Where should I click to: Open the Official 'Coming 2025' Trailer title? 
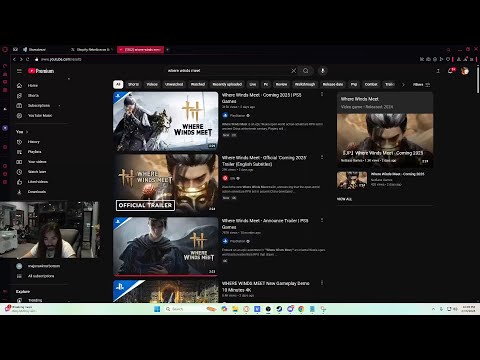(x=264, y=161)
